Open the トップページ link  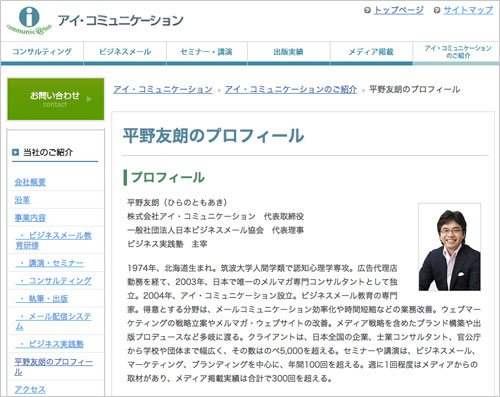tap(399, 10)
